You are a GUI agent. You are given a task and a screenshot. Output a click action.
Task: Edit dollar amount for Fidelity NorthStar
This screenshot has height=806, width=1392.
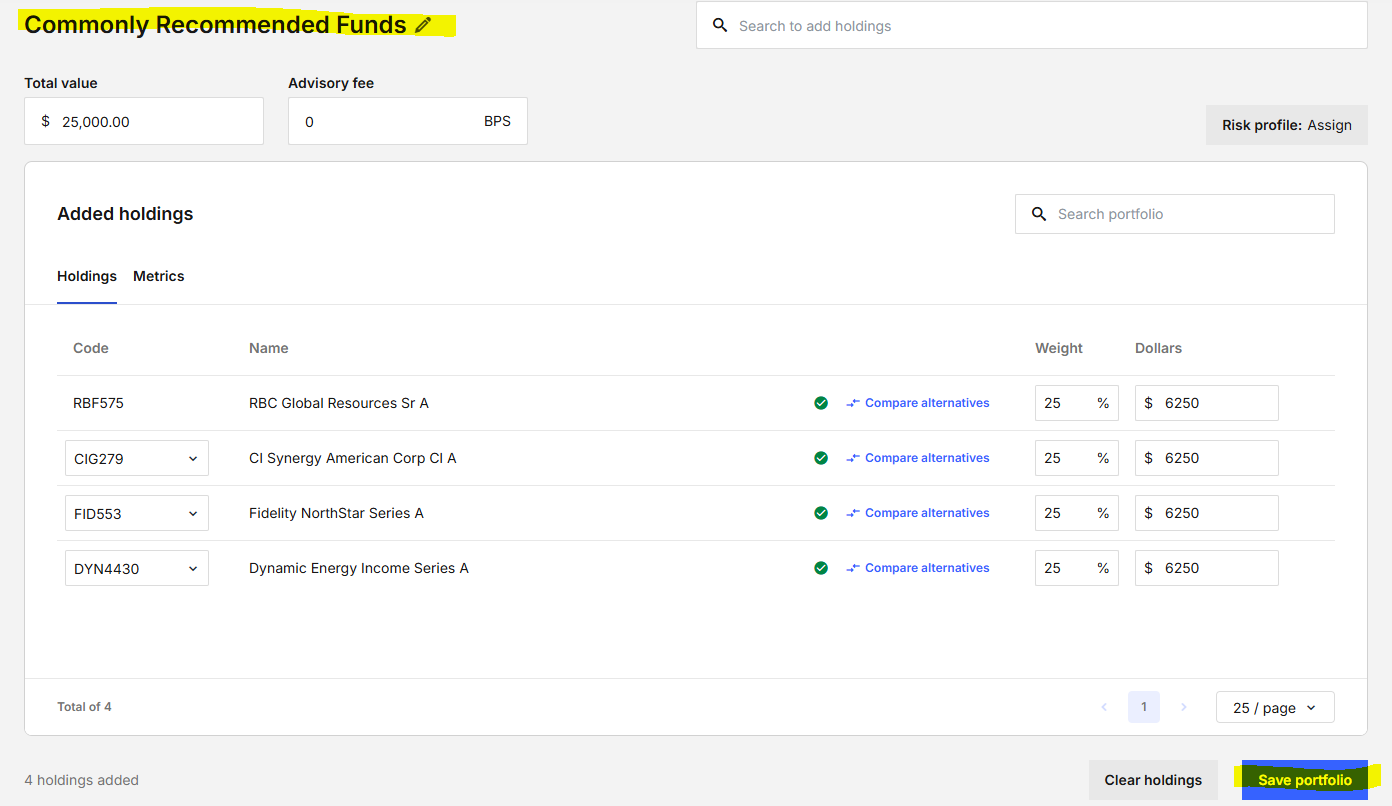(1207, 513)
